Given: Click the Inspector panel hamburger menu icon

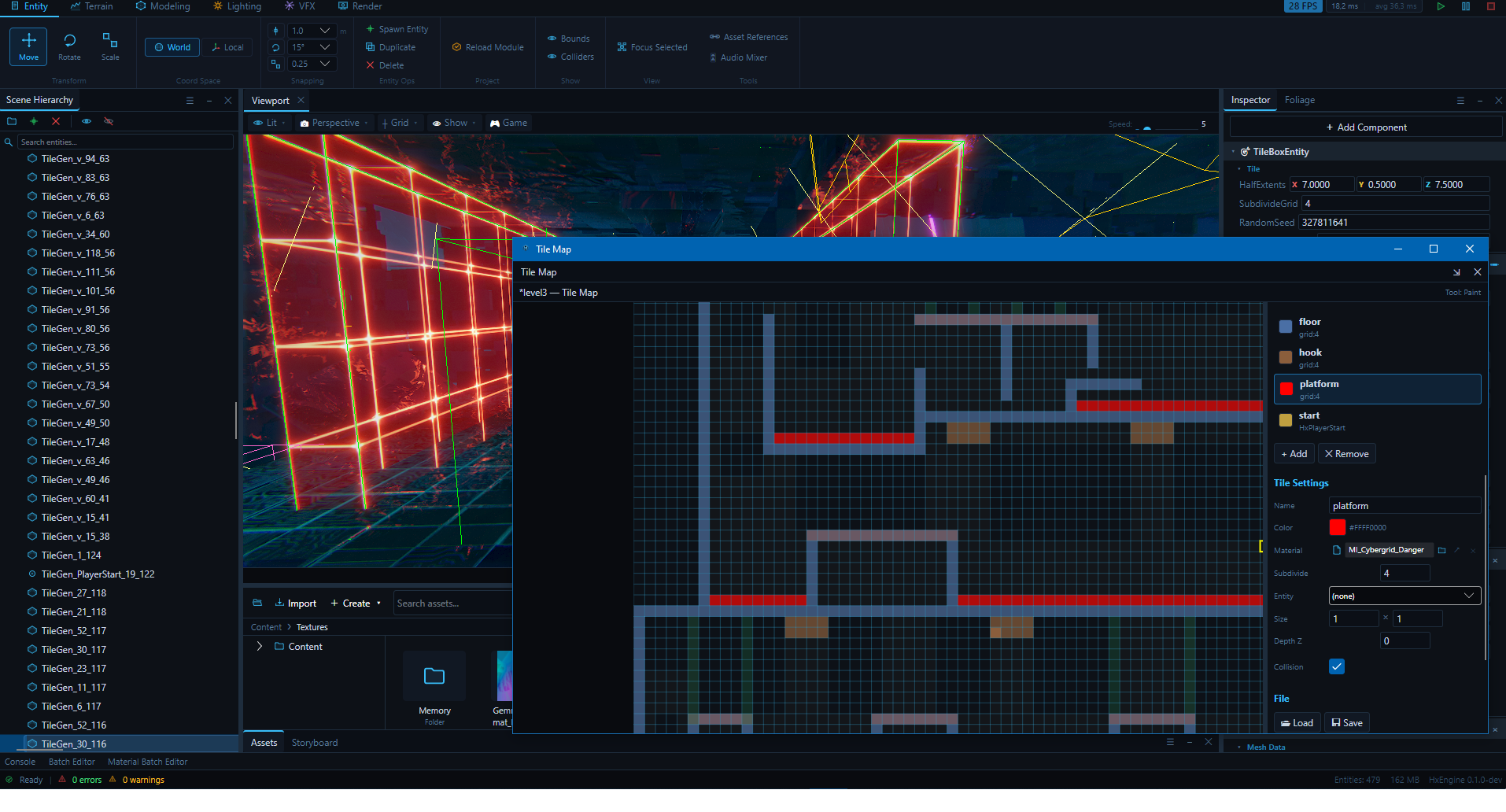Looking at the screenshot, I should pyautogui.click(x=1460, y=101).
